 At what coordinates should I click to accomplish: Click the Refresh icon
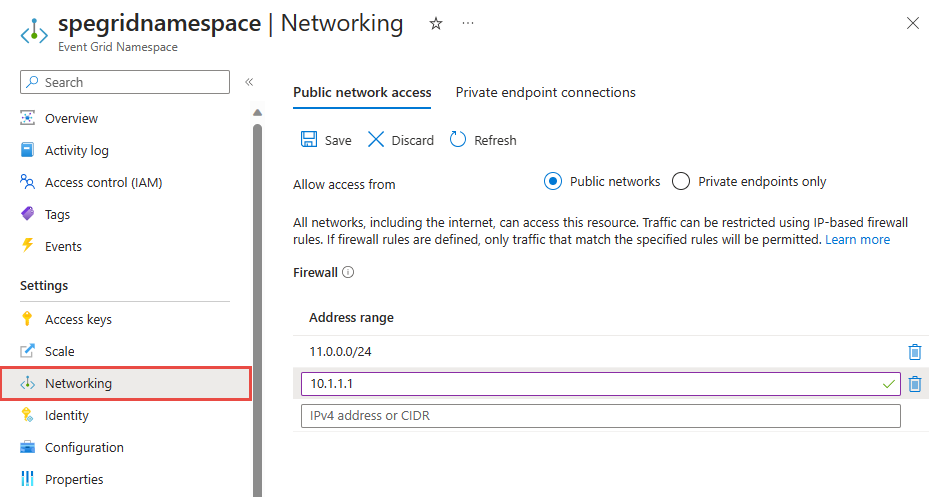pyautogui.click(x=458, y=140)
